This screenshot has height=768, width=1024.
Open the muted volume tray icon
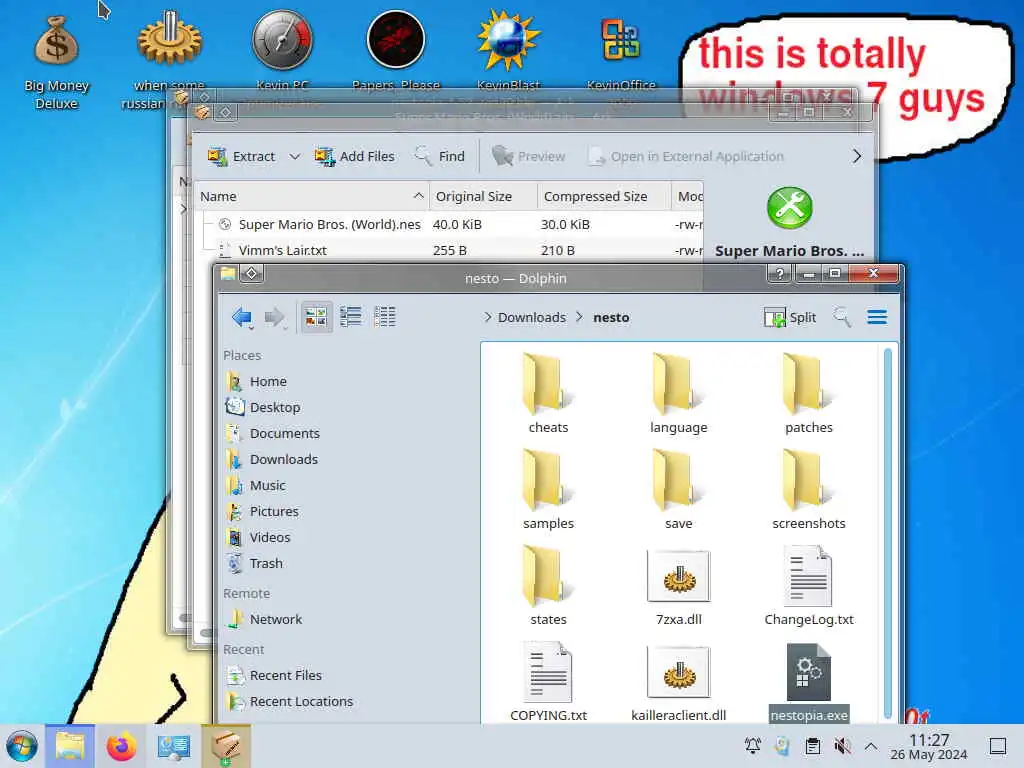click(842, 746)
